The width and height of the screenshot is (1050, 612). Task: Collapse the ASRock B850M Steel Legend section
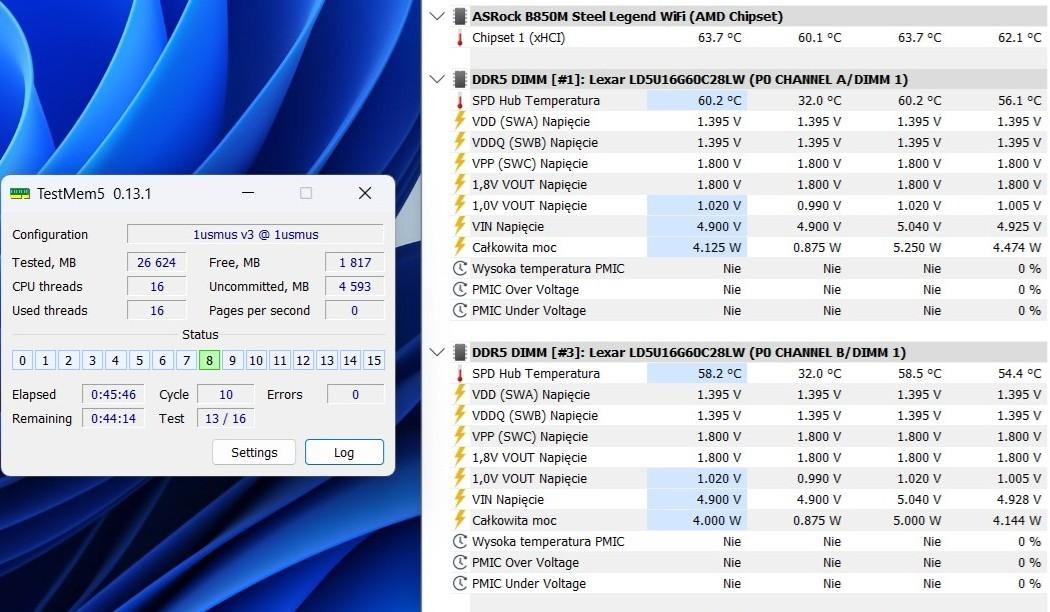[x=437, y=17]
